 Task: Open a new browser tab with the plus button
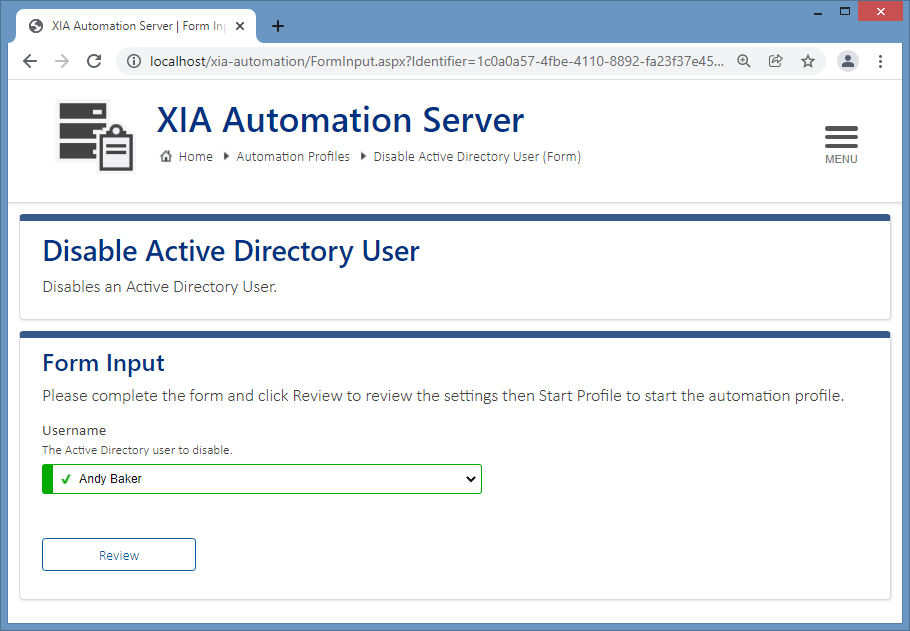(x=278, y=26)
